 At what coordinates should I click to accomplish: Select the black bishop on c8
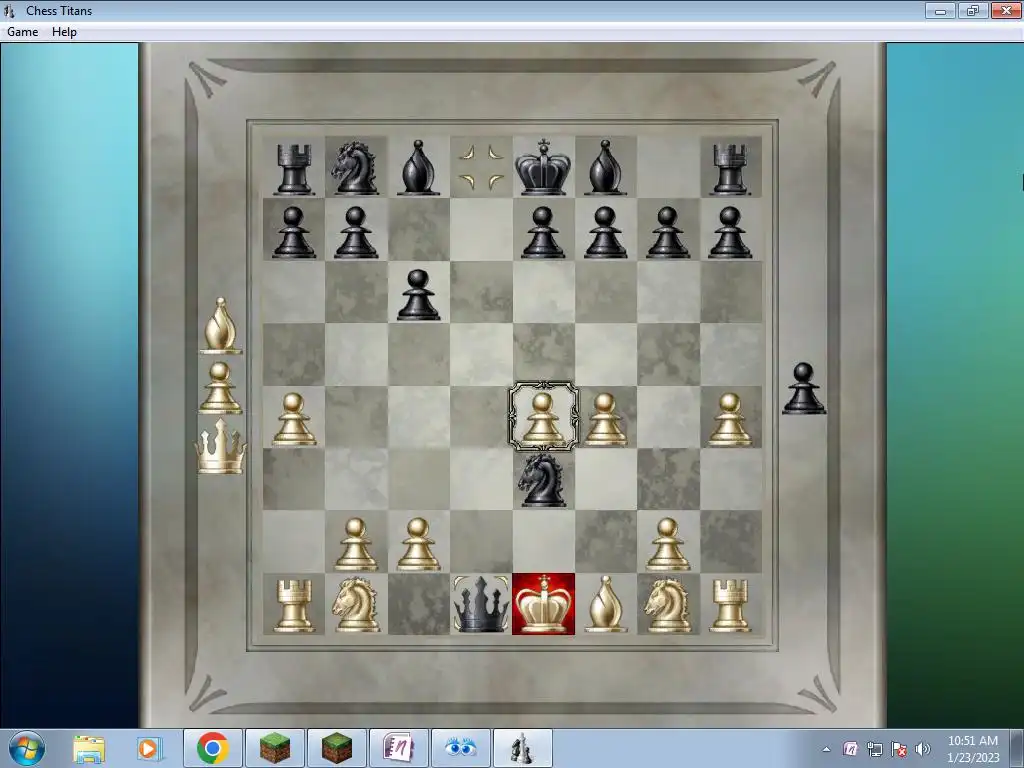tap(418, 168)
